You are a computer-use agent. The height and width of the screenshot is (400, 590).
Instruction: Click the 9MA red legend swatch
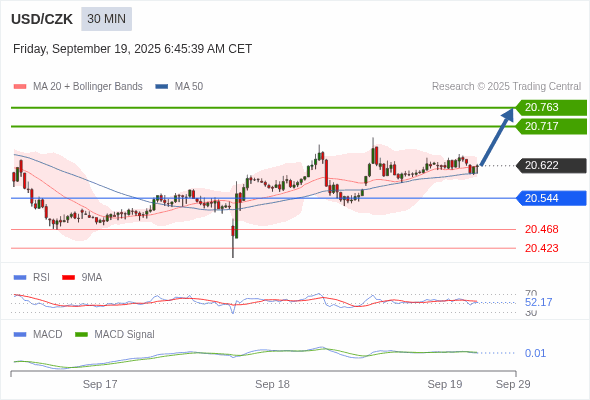point(68,278)
